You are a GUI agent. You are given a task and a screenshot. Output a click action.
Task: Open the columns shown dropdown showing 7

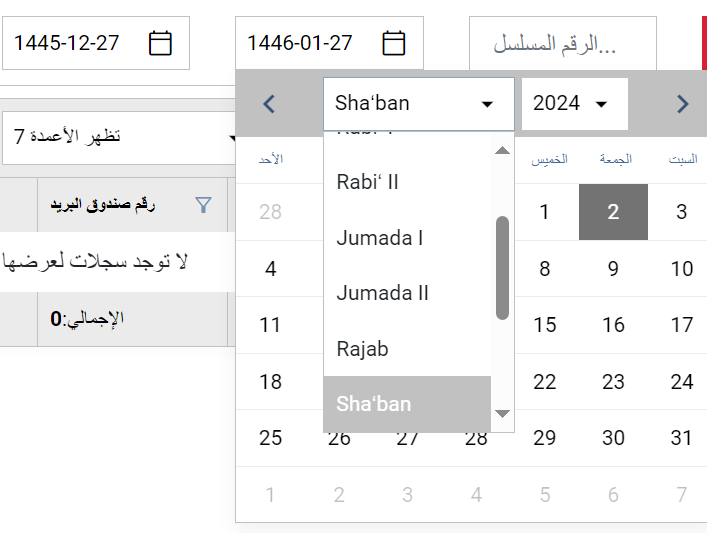click(119, 138)
